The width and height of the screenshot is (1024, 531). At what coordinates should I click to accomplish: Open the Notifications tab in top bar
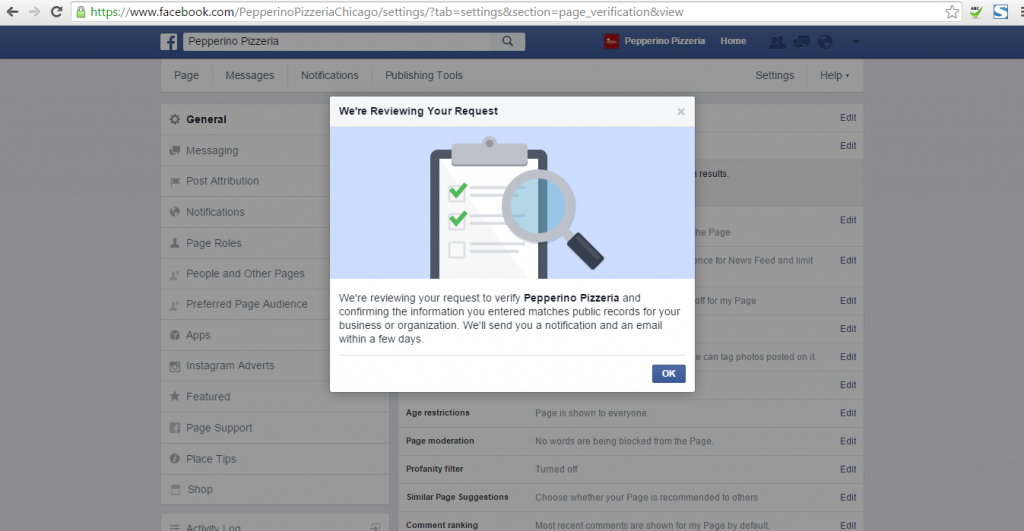click(x=330, y=75)
